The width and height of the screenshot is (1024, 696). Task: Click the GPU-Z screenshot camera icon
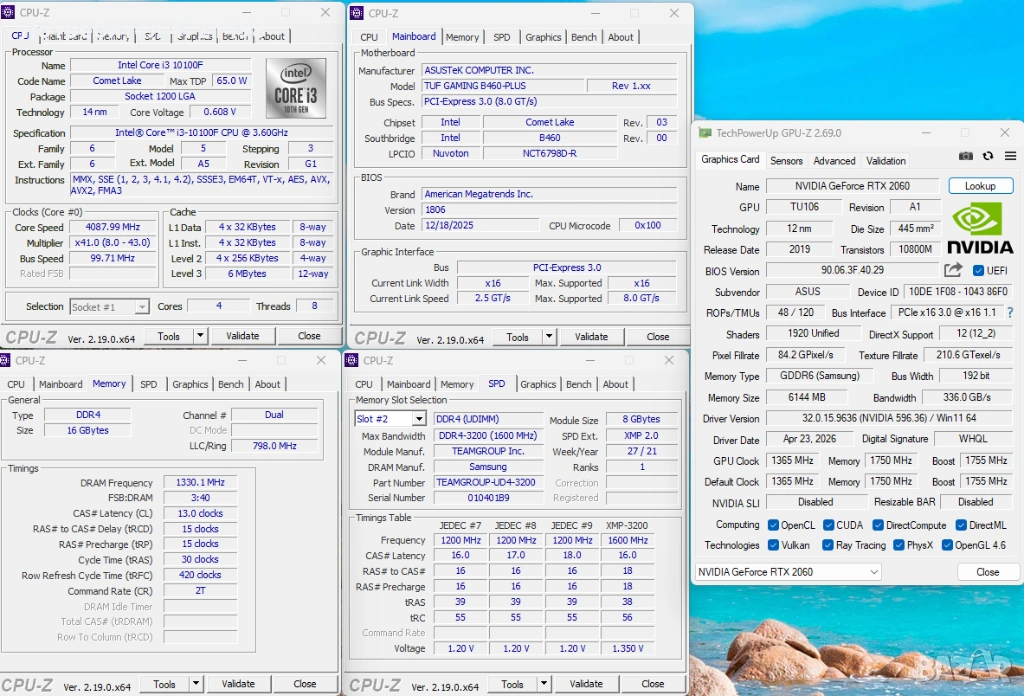point(965,156)
